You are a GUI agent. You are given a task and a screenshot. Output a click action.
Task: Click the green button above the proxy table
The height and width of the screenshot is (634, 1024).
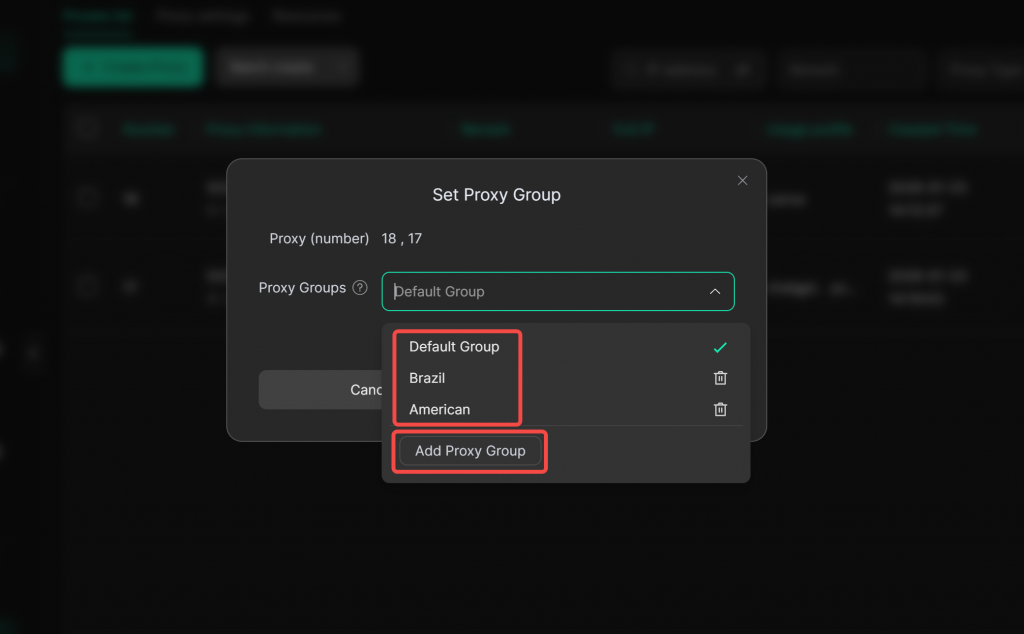click(x=133, y=67)
